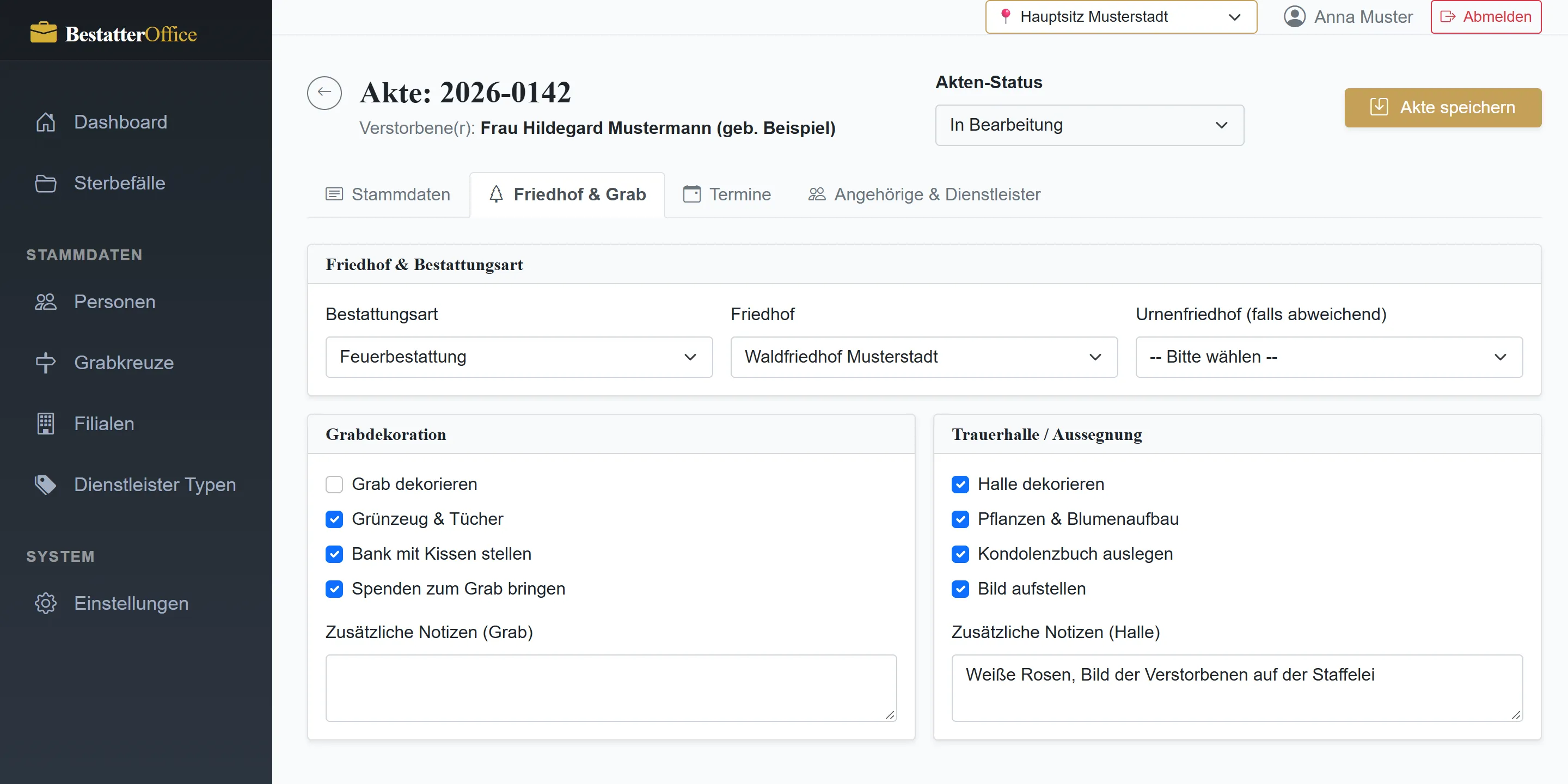
Task: Toggle Spenden zum Grab bringen checkbox
Action: pos(334,589)
